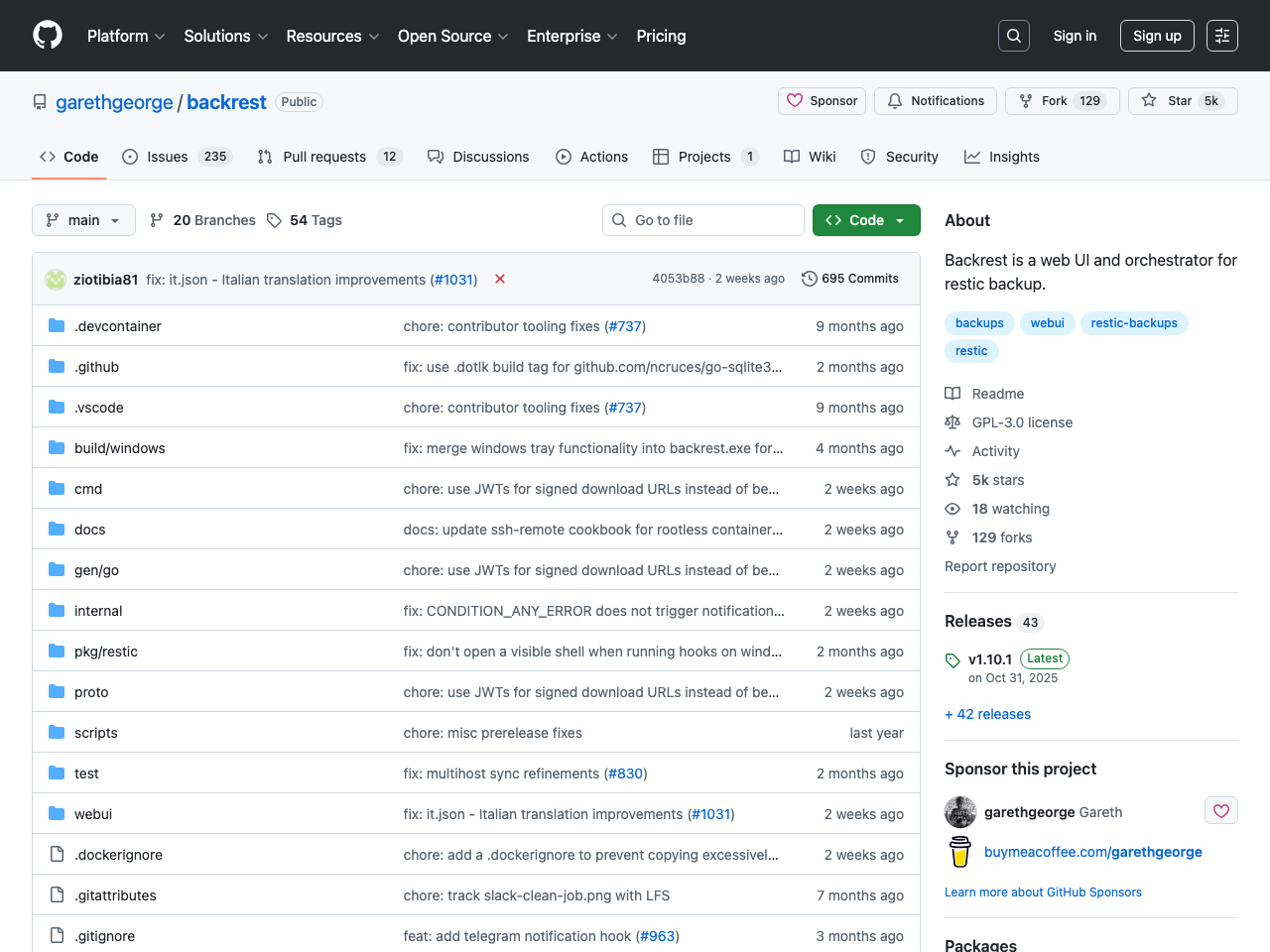
Task: Open the Pull requests tab
Action: pyautogui.click(x=323, y=157)
